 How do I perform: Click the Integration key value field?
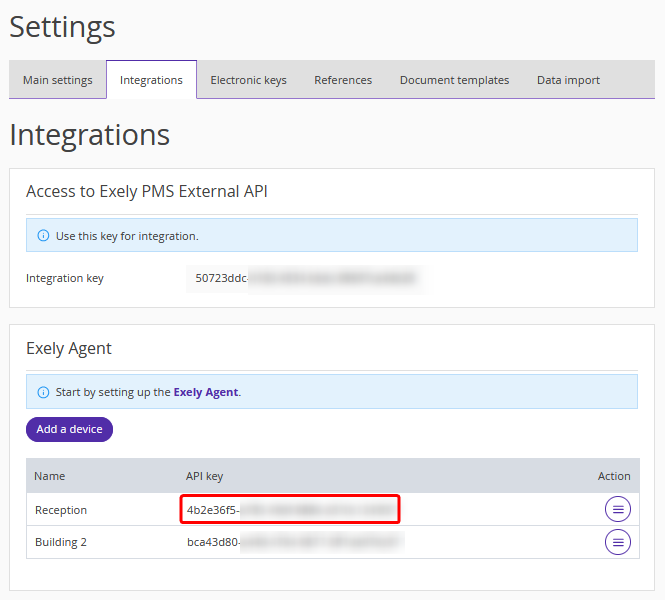301,278
